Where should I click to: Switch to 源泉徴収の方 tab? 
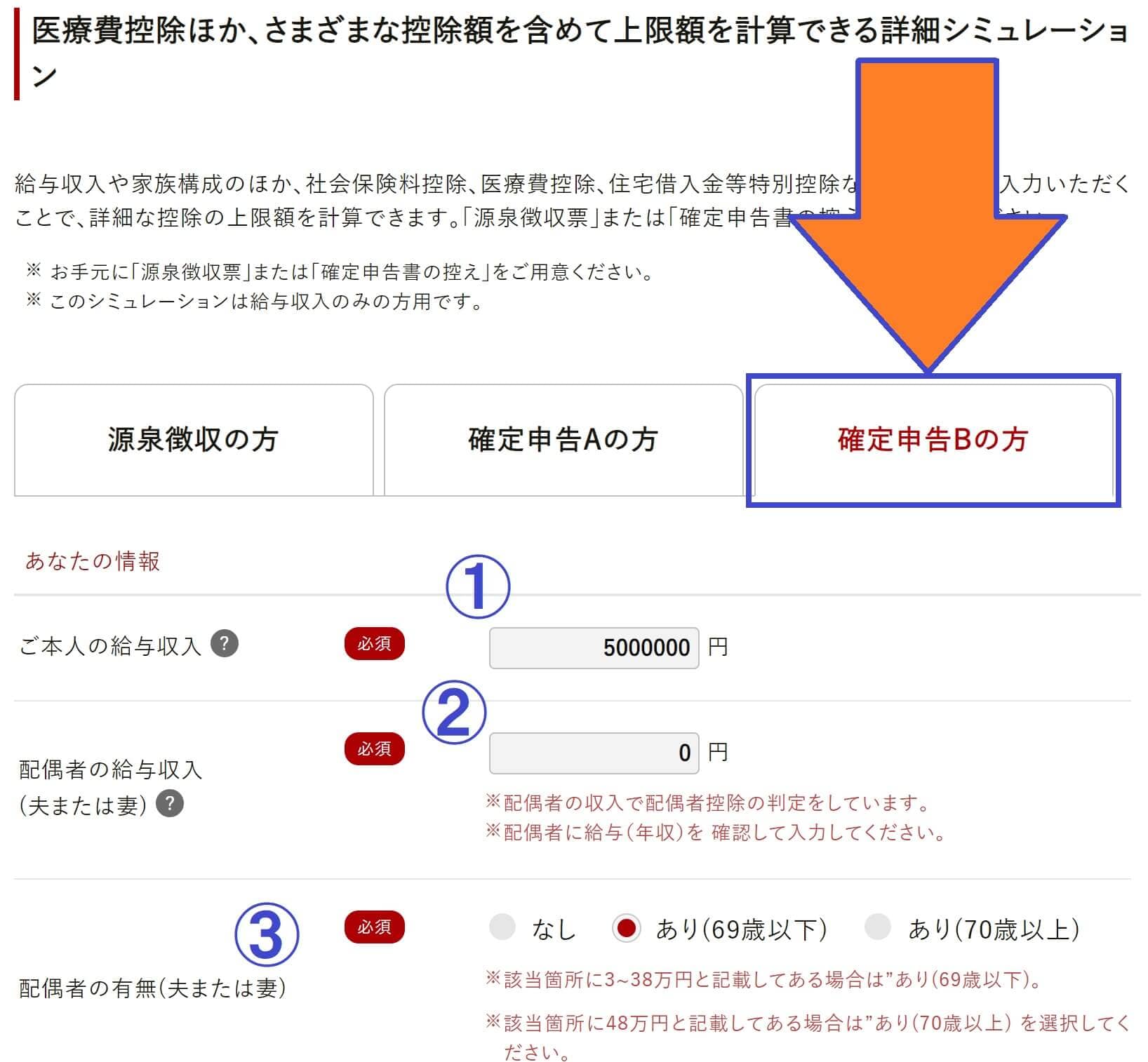point(194,440)
